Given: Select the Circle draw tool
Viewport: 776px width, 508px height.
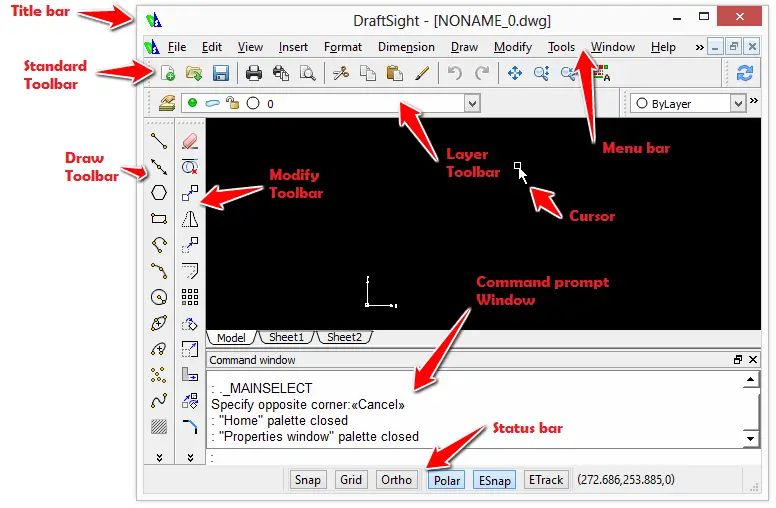Looking at the screenshot, I should (x=159, y=297).
